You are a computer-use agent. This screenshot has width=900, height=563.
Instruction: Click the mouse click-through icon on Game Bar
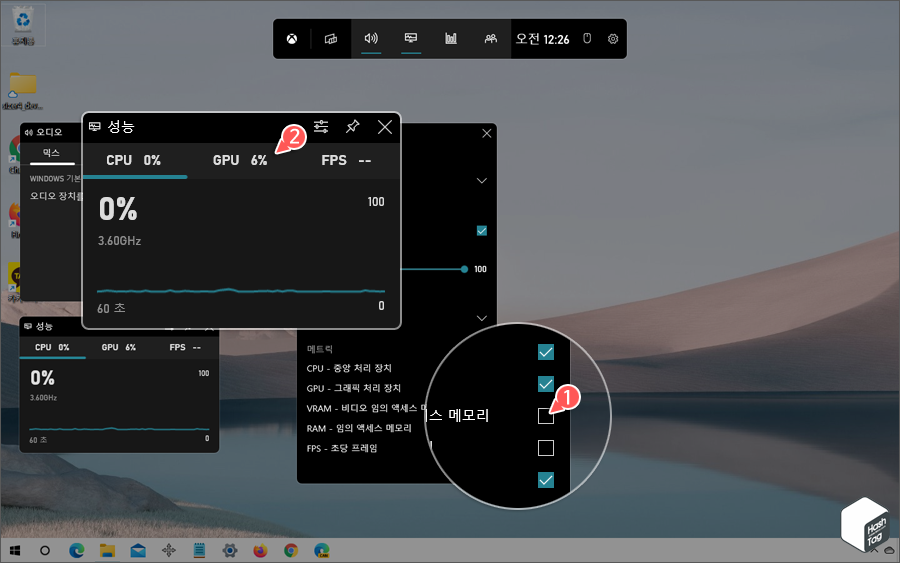(x=587, y=38)
